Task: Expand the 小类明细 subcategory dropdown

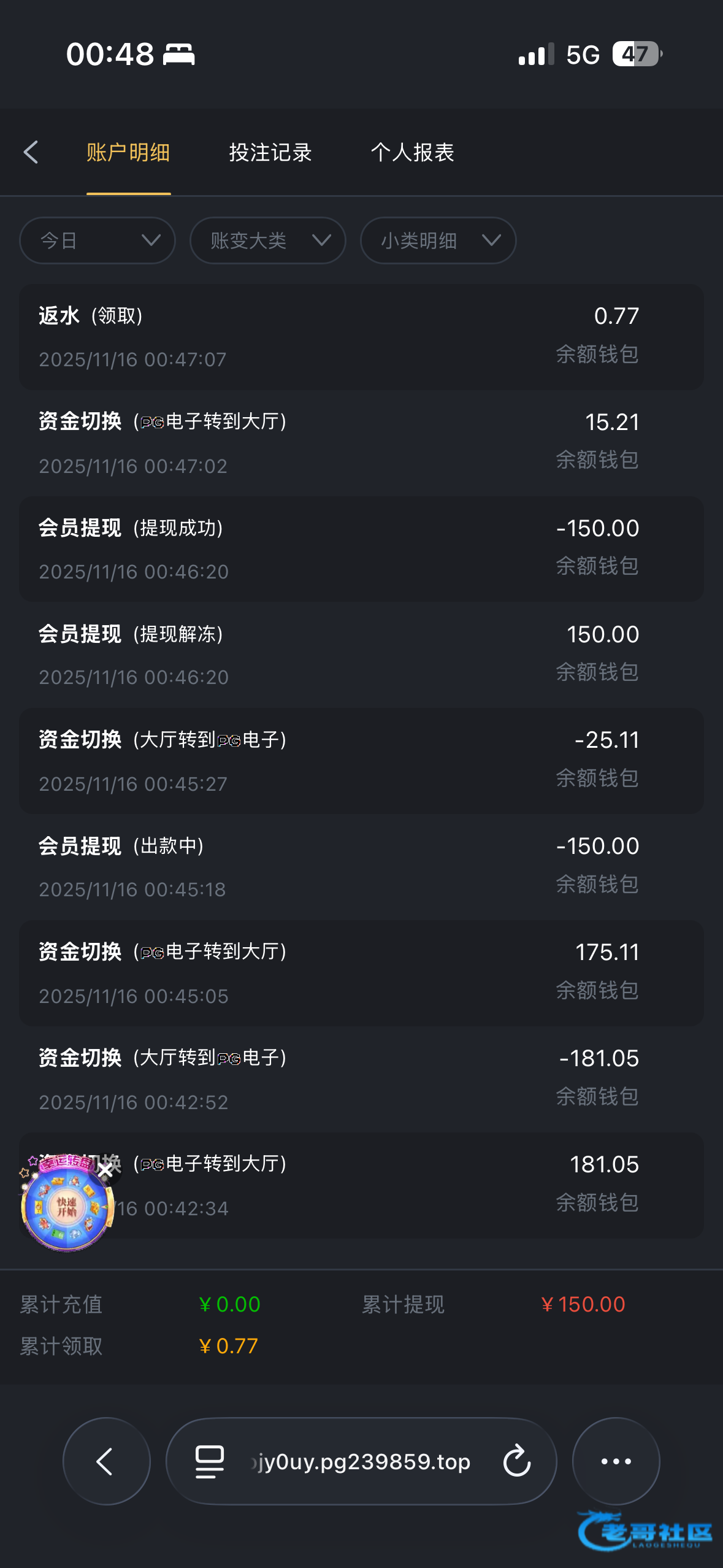Action: (x=438, y=240)
